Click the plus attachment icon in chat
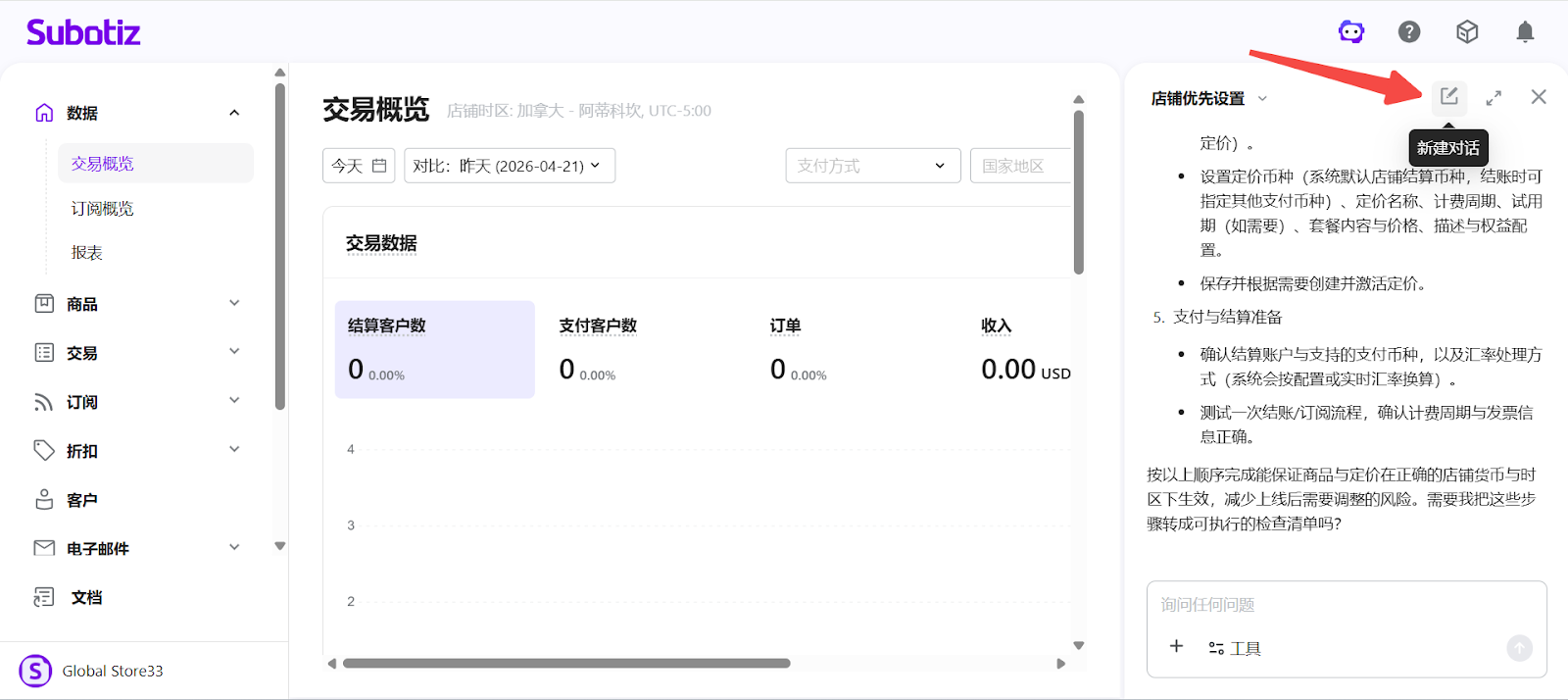This screenshot has height=700, width=1568. tap(1176, 646)
